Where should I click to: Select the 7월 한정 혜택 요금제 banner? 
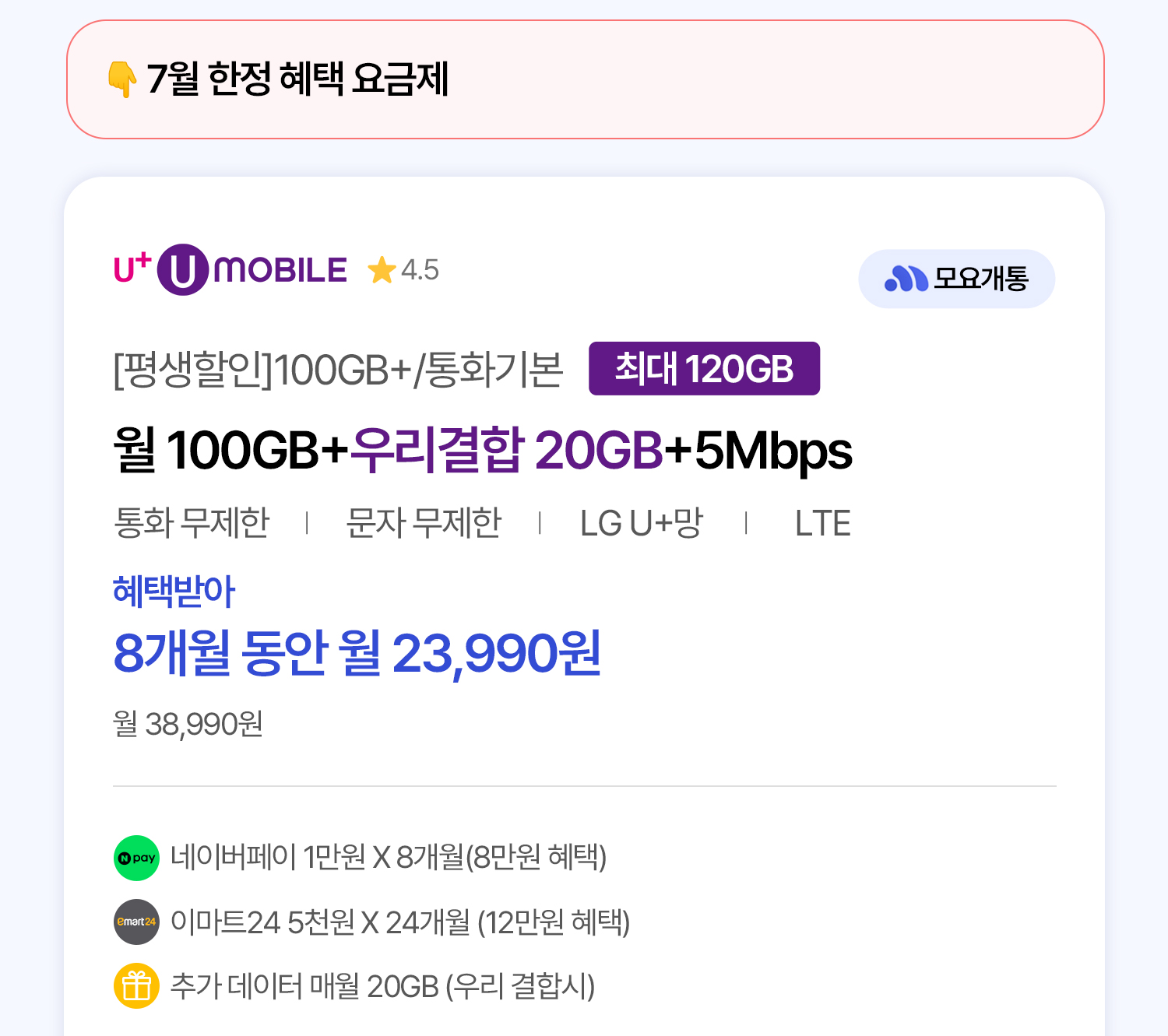[585, 79]
